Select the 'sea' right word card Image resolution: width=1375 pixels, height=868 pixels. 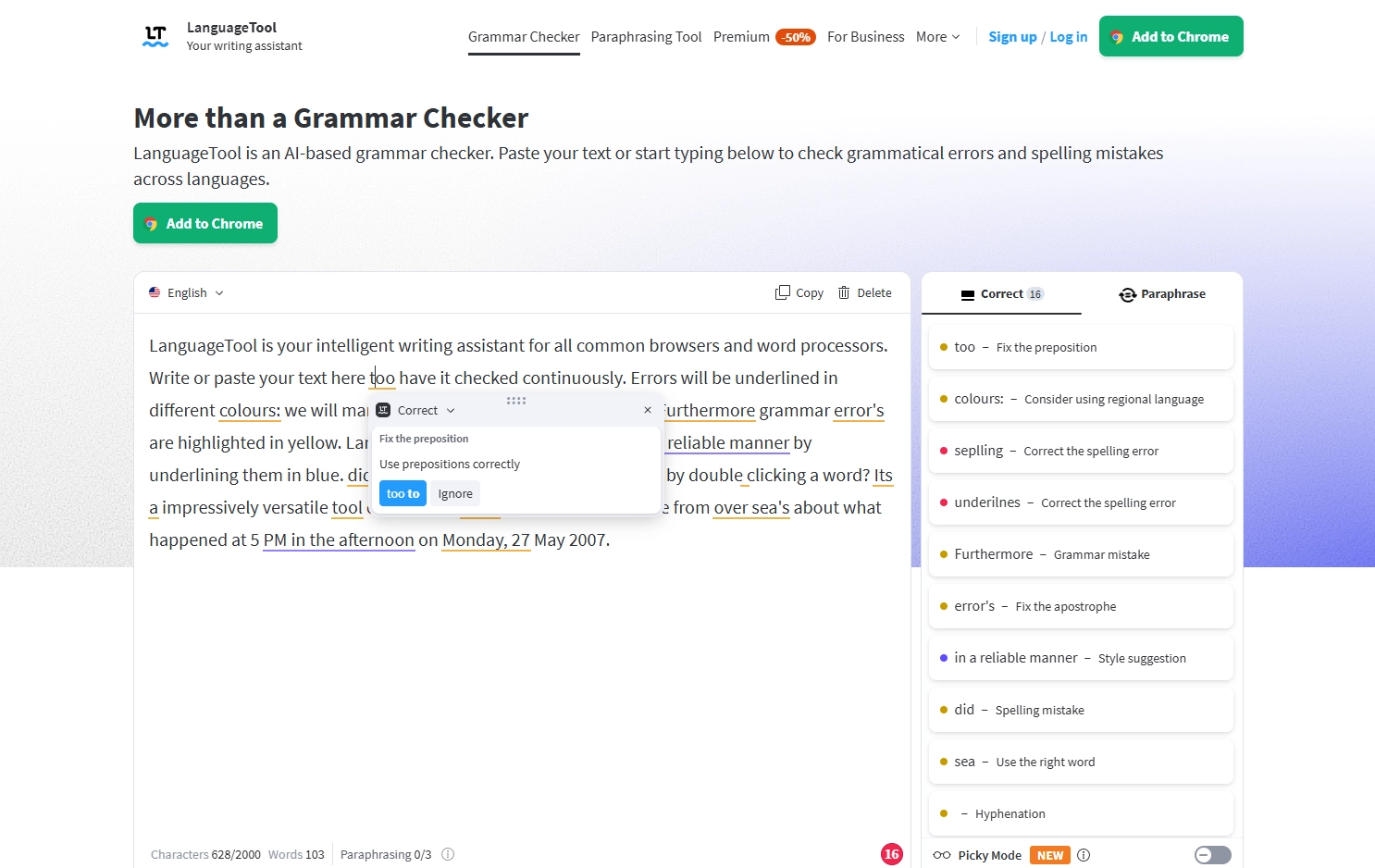[x=1081, y=762]
